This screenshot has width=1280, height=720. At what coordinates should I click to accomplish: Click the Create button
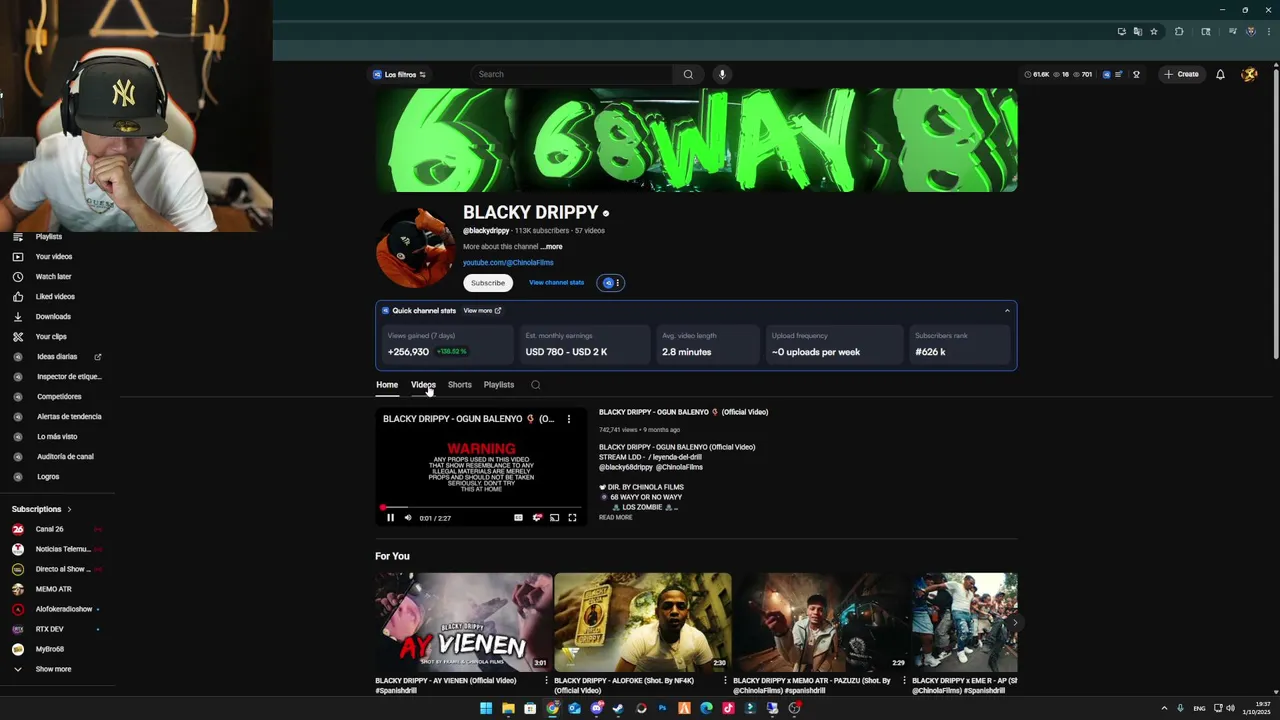(1181, 74)
